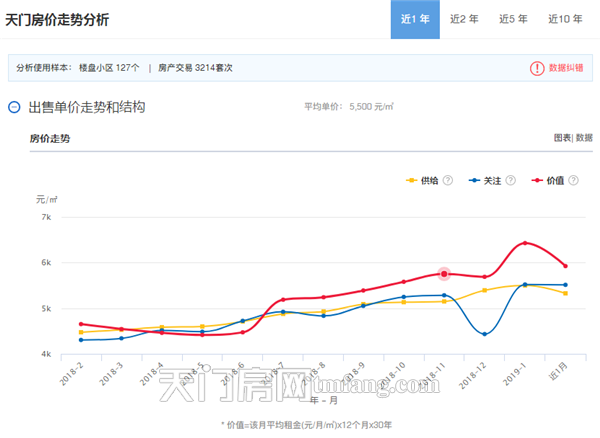Click the red 价值 peak at 2019-1
Screen dimensions: 600x438
[x=525, y=243]
